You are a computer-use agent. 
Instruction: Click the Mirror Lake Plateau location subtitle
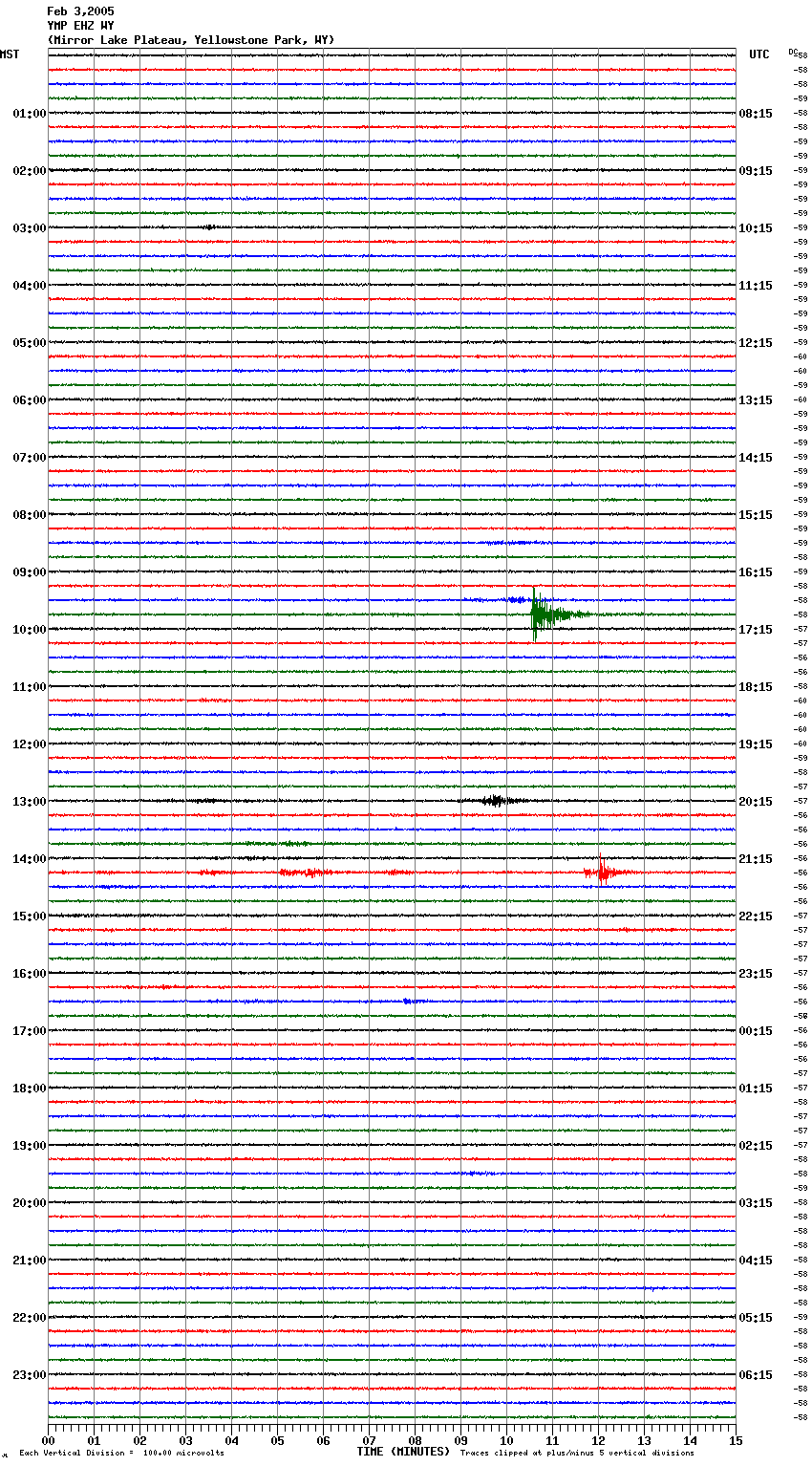coord(191,40)
